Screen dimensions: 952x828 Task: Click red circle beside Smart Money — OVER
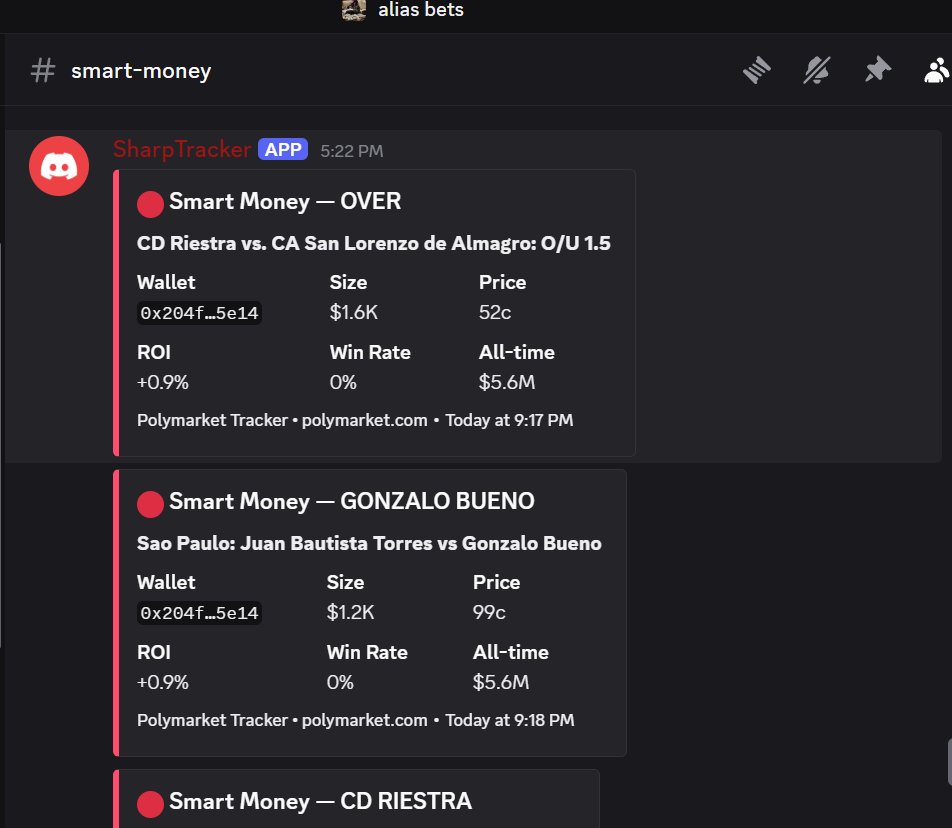[150, 204]
